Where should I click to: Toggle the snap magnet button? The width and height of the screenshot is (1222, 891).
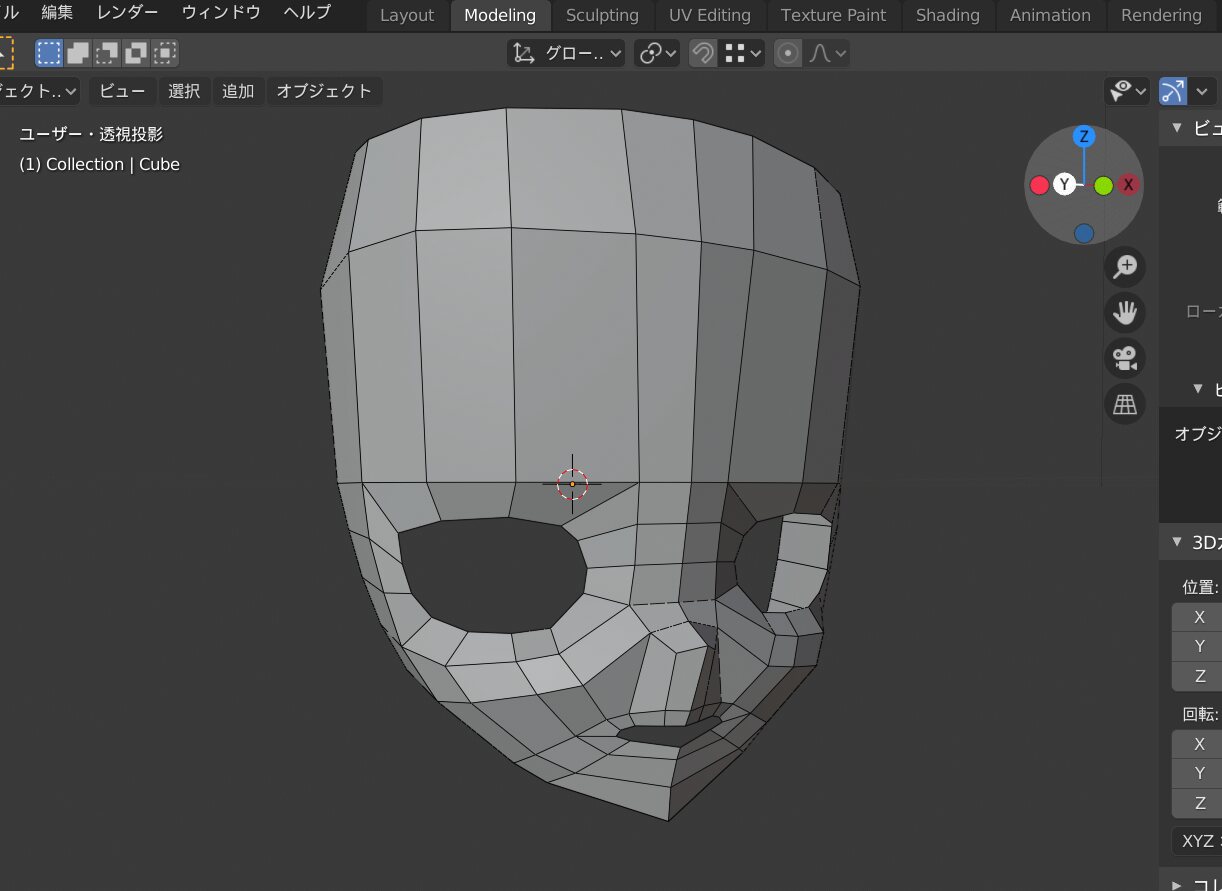703,53
